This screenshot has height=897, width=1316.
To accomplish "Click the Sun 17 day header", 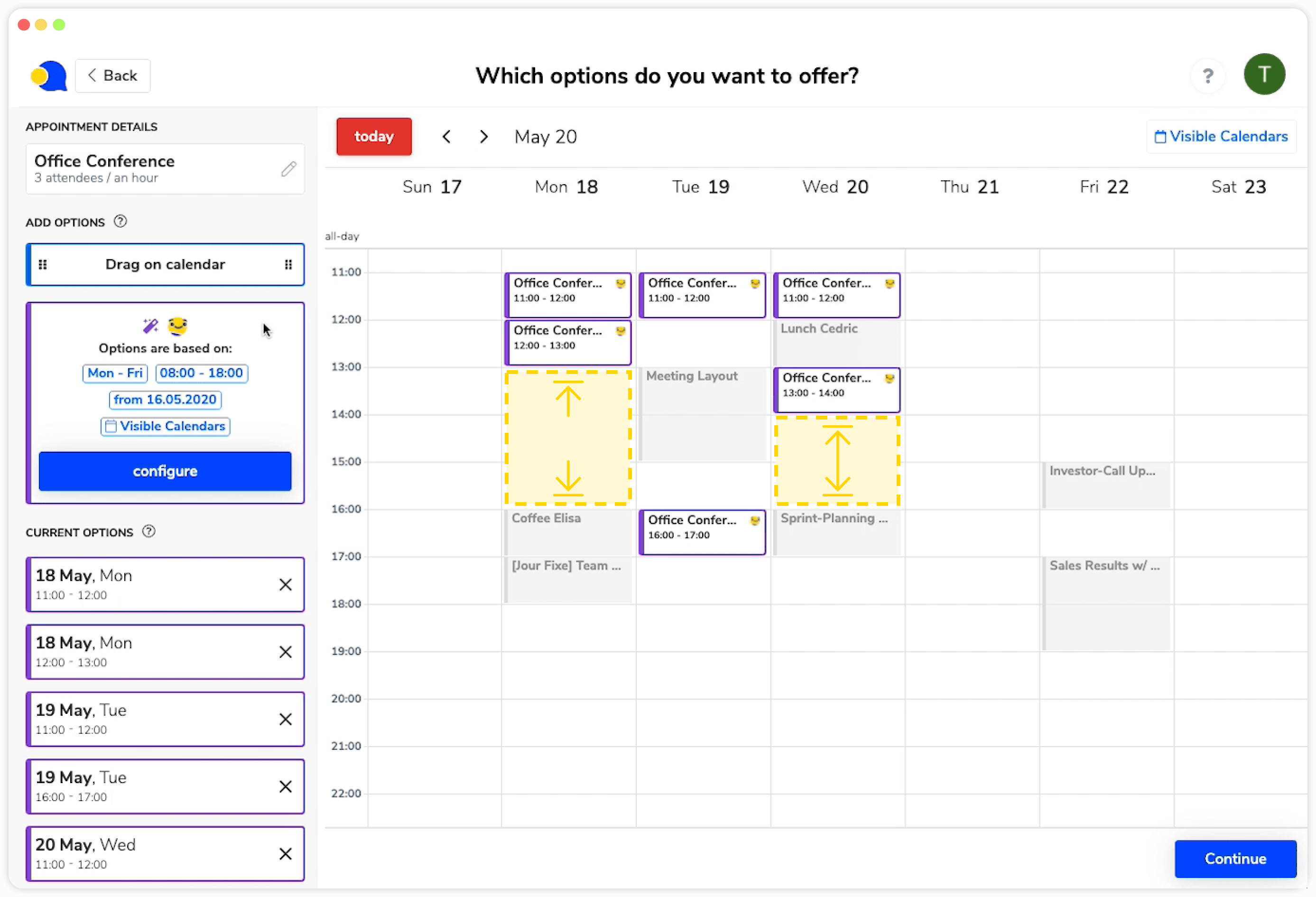I will [x=432, y=187].
